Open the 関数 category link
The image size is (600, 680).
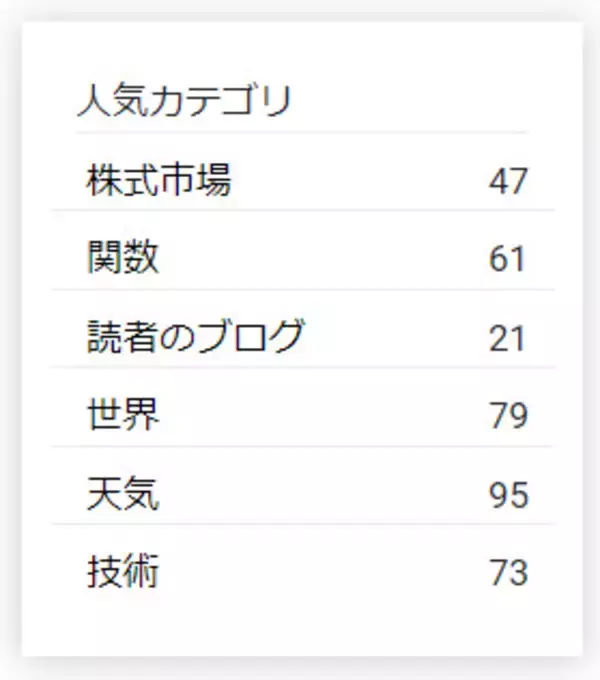[x=123, y=259]
